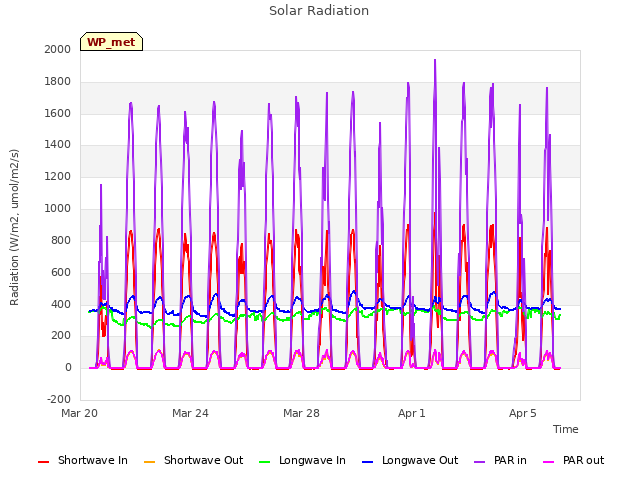Click the 600 y-axis tick label
640x480 pixels.
tap(61, 273)
